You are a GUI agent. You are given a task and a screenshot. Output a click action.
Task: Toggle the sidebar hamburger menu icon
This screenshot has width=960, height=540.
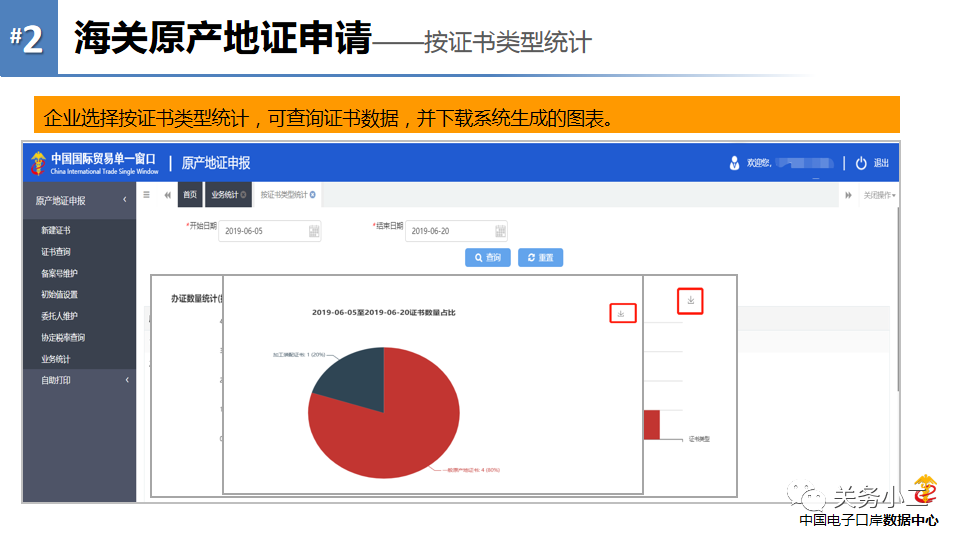coord(146,195)
